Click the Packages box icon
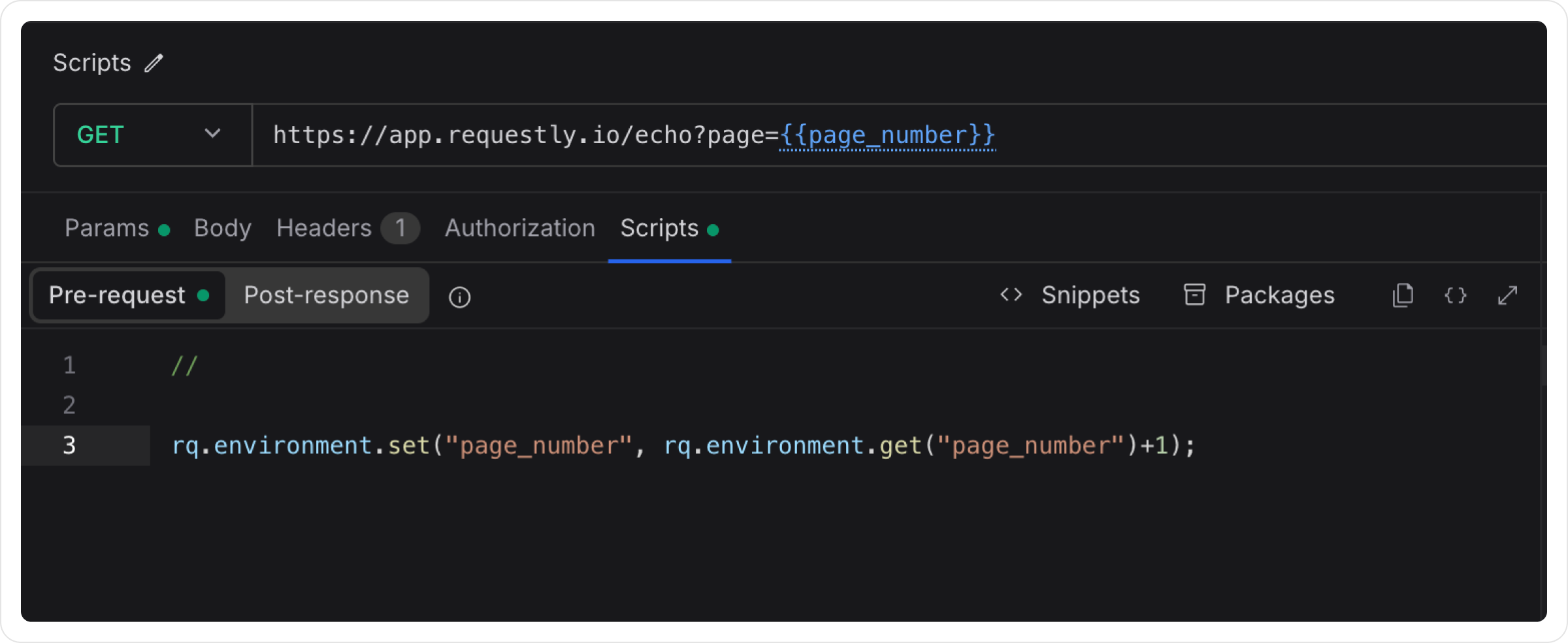The height and width of the screenshot is (643, 1568). pos(1194,295)
